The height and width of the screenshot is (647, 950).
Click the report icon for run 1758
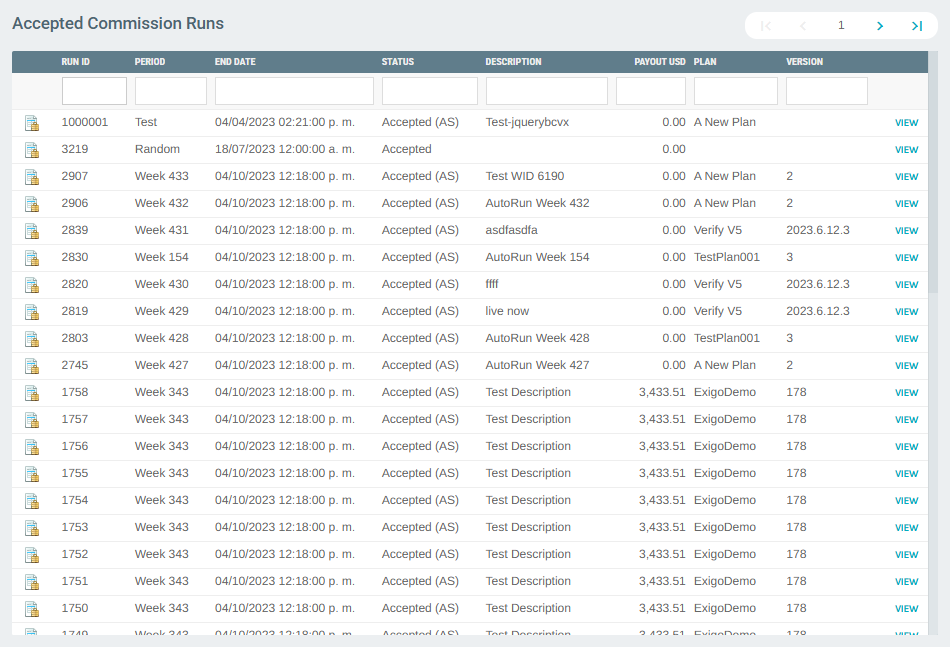pyautogui.click(x=33, y=392)
